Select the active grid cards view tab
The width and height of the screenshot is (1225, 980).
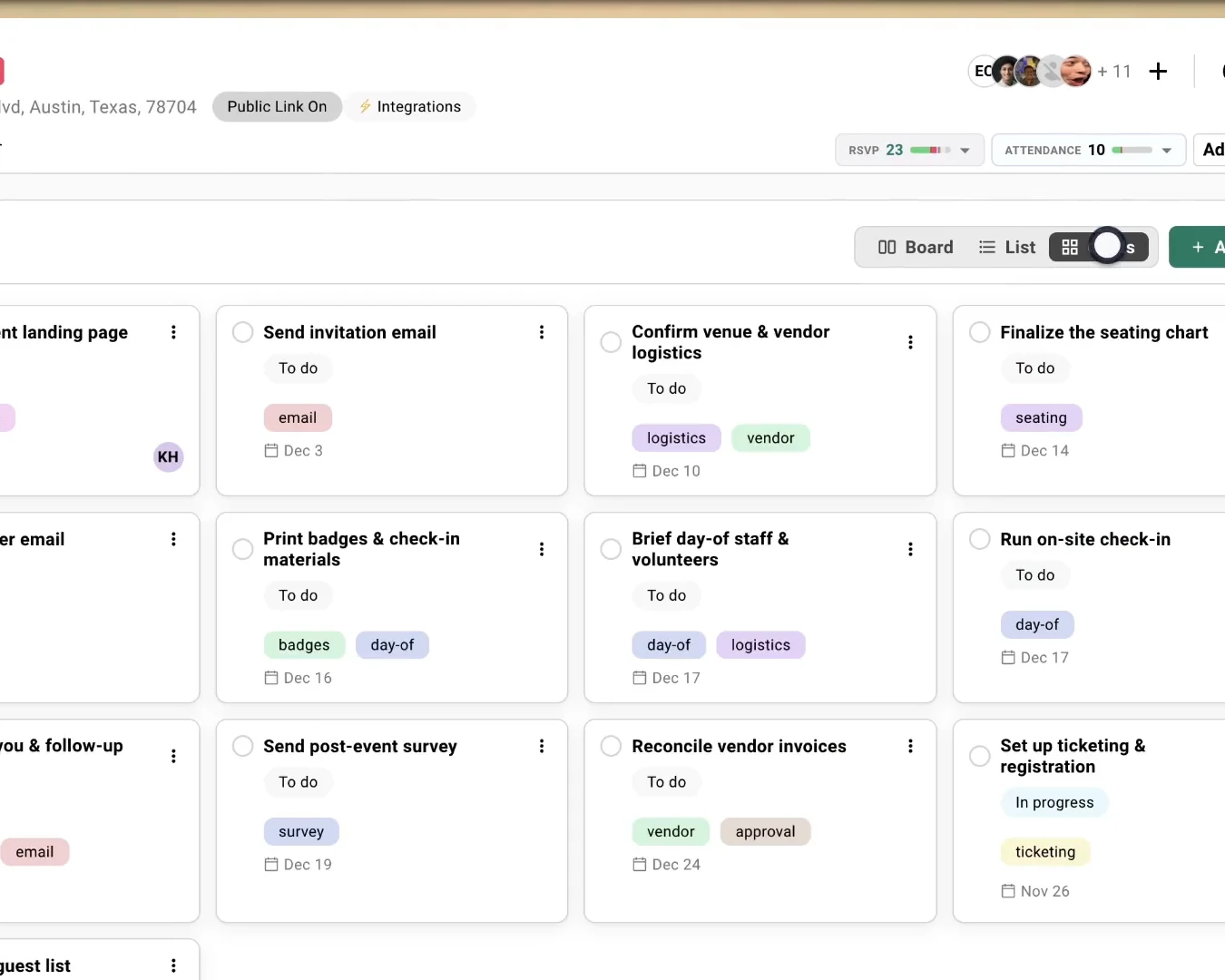(x=1099, y=247)
